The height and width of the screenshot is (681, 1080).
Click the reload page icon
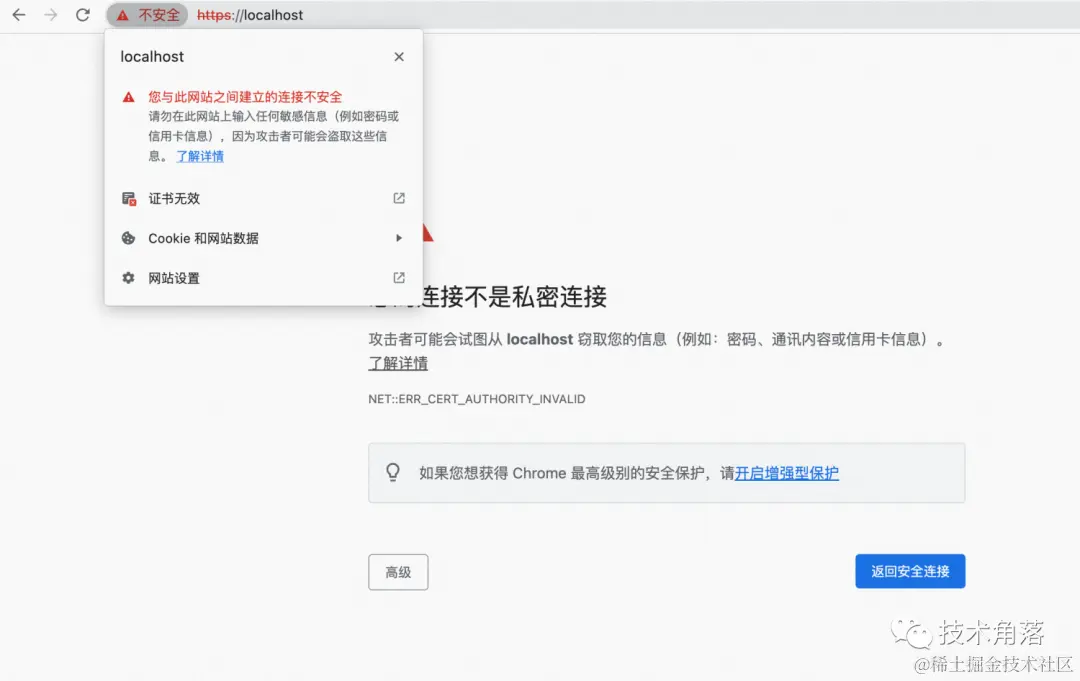click(x=82, y=15)
